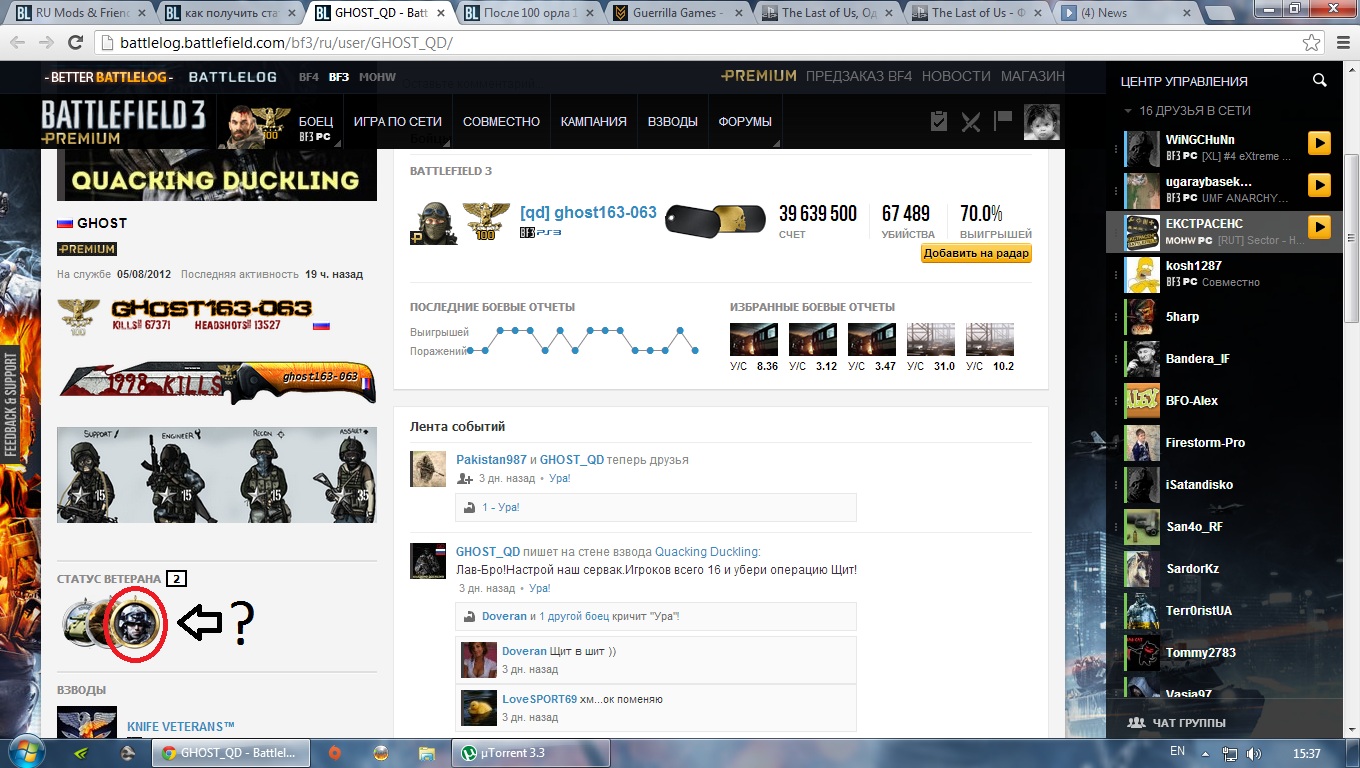The width and height of the screenshot is (1360, 768).
Task: Click the volume icon in system tray
Action: pyautogui.click(x=1254, y=753)
